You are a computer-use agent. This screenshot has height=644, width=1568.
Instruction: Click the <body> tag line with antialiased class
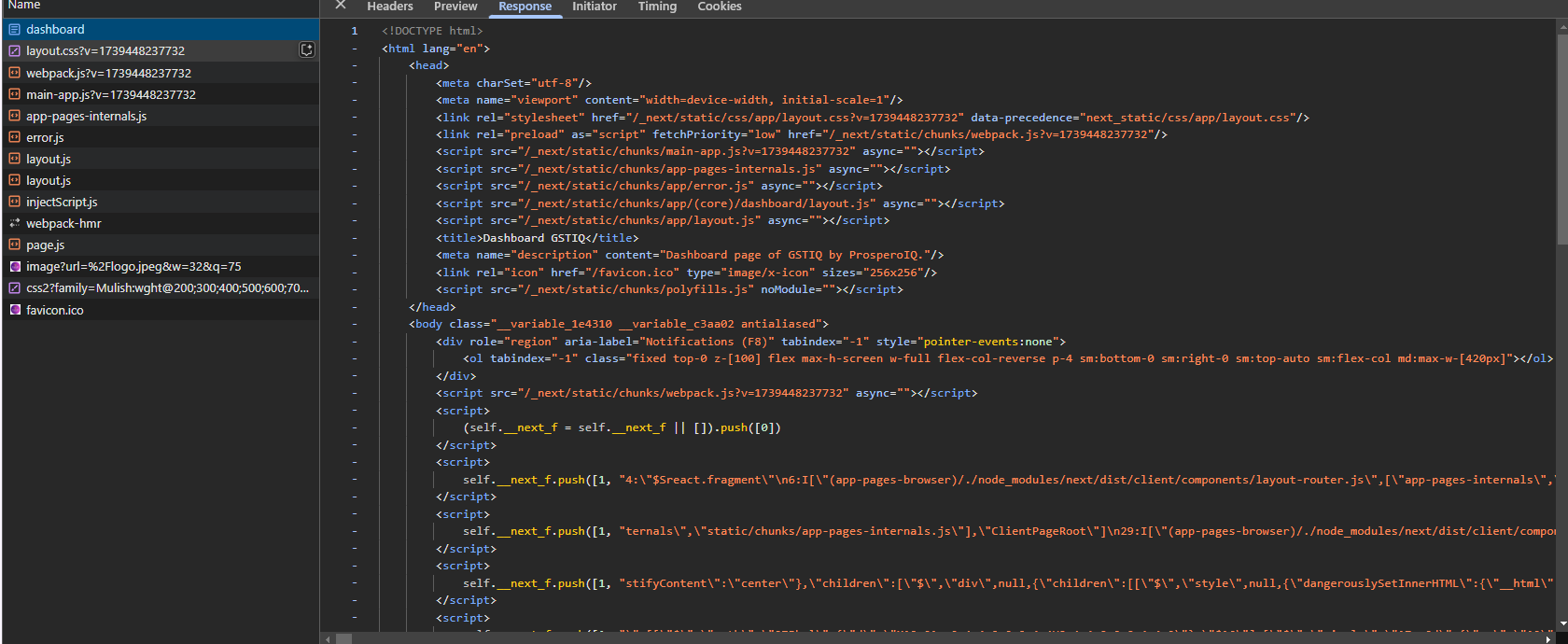point(619,324)
